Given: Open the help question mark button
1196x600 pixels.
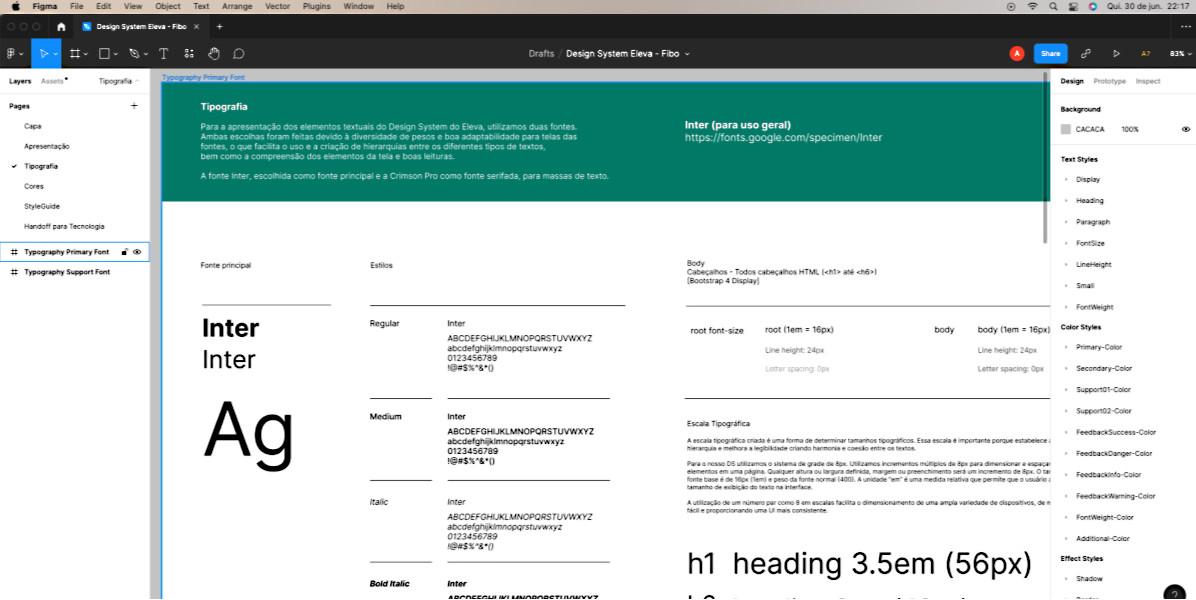Looking at the screenshot, I should pos(1175,594).
